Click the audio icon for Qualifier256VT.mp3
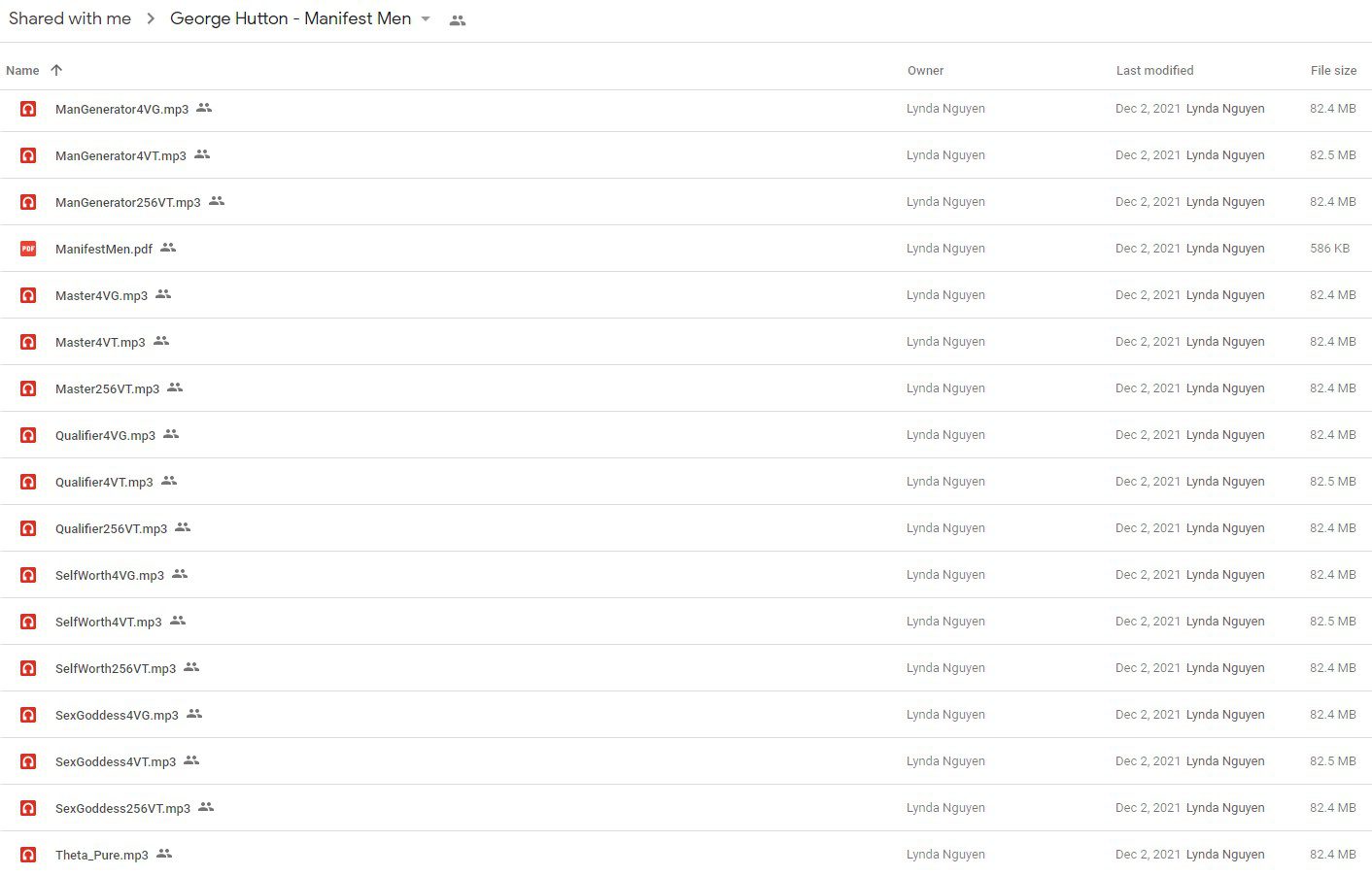The height and width of the screenshot is (876, 1372). coord(28,528)
